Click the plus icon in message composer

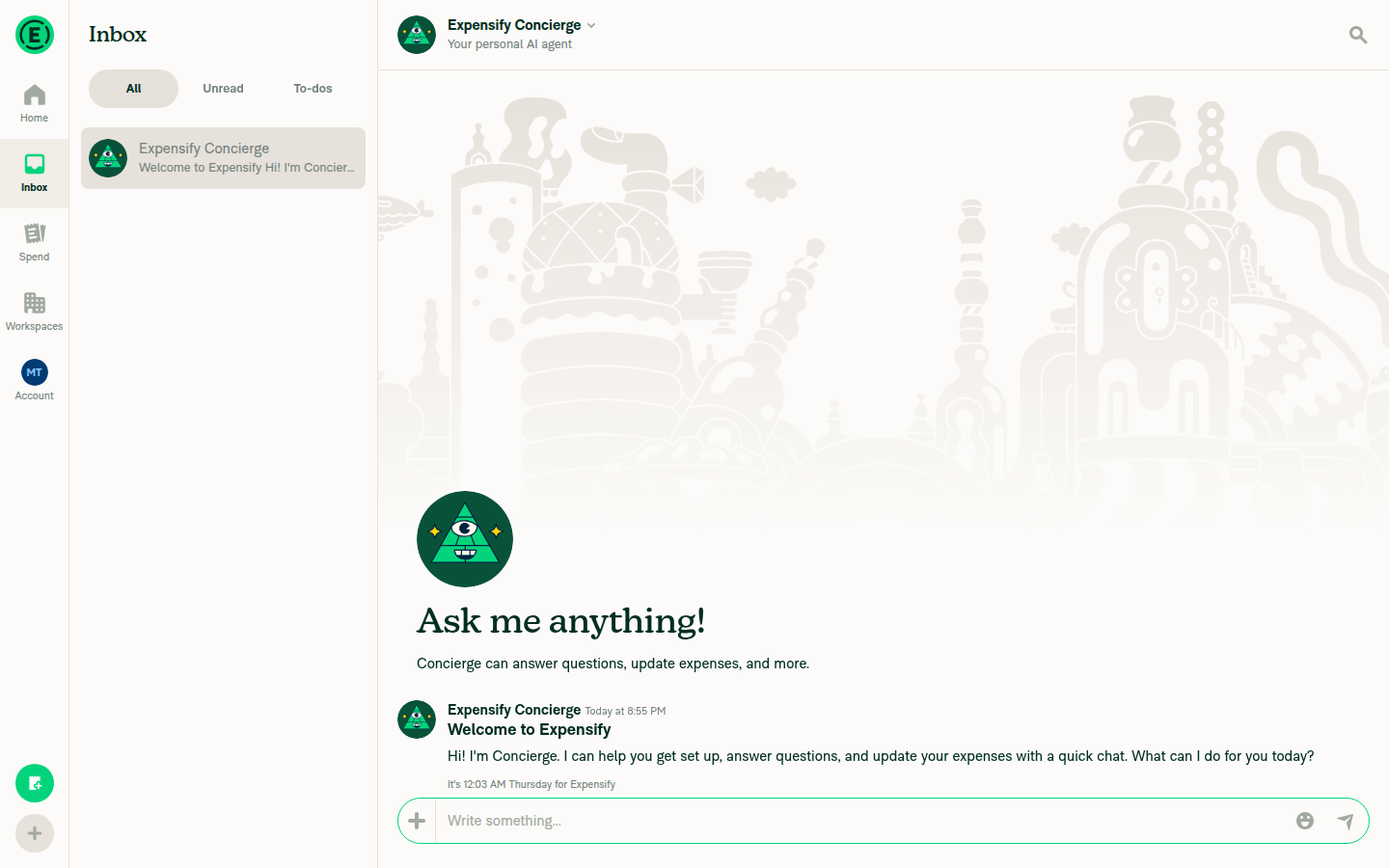[417, 821]
